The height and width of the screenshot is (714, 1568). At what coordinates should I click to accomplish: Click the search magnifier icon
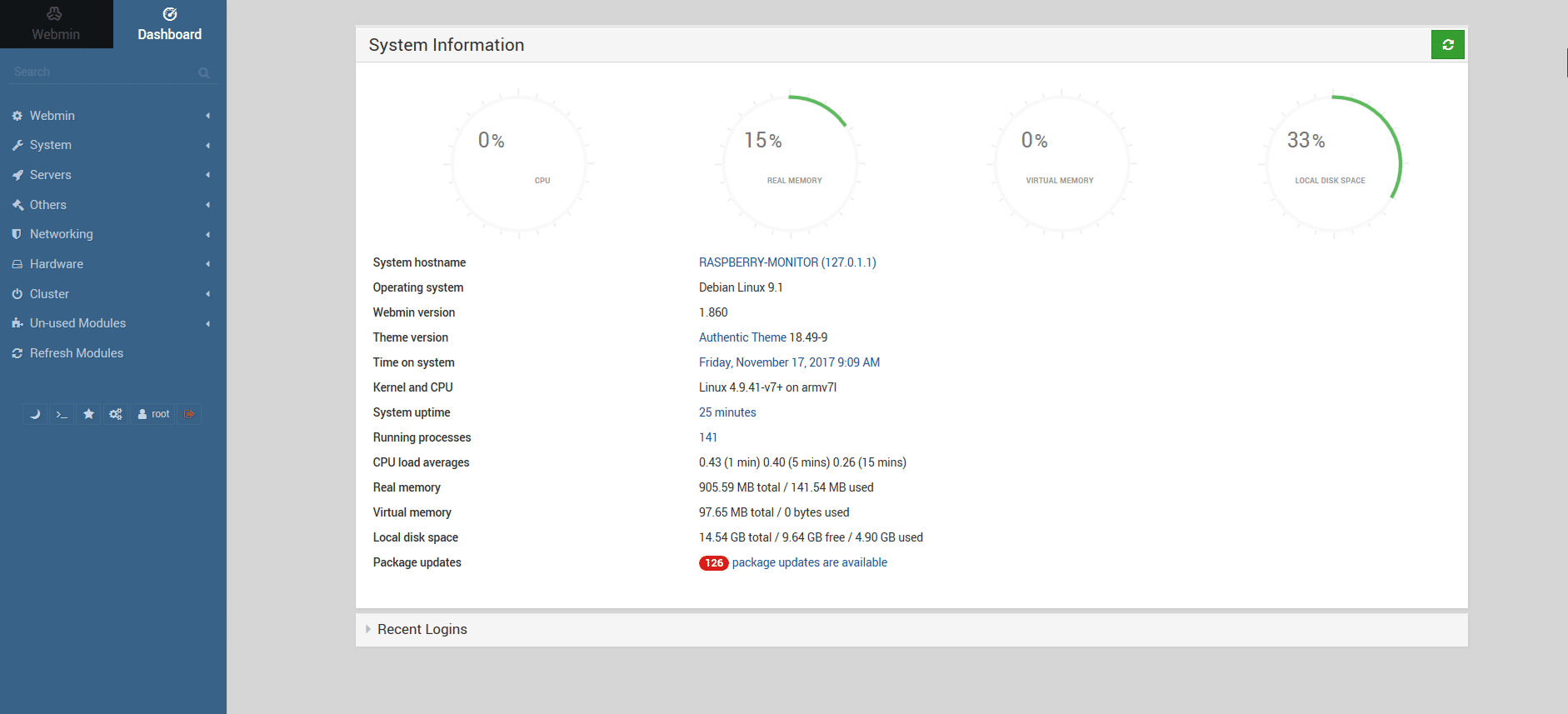pyautogui.click(x=203, y=72)
